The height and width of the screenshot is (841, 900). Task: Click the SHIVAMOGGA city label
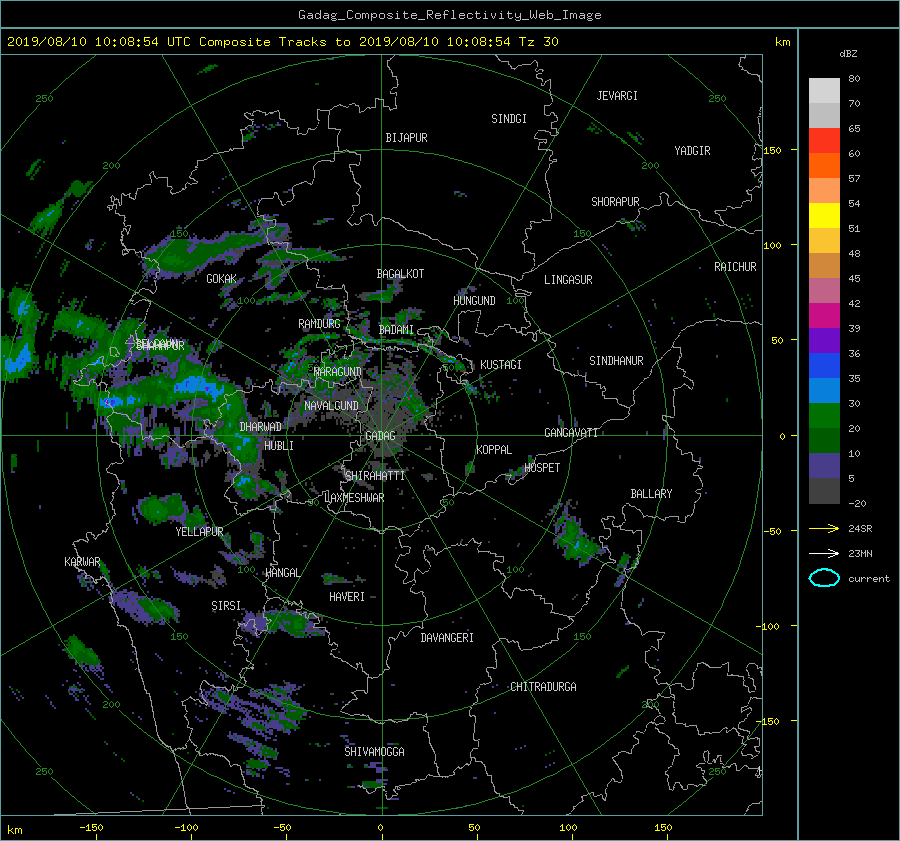pos(374,752)
